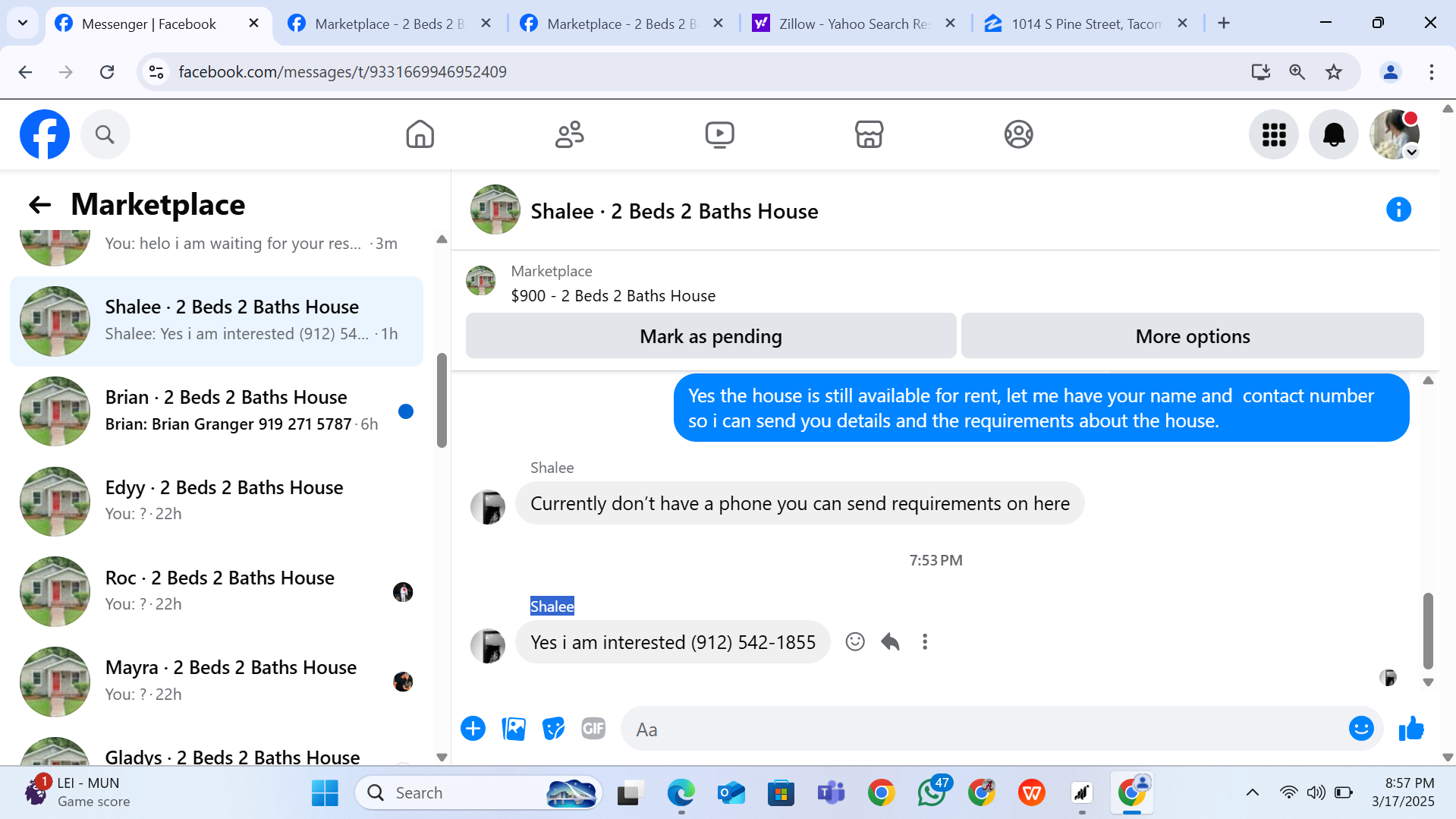
Task: Click the More options button
Action: tap(1192, 335)
